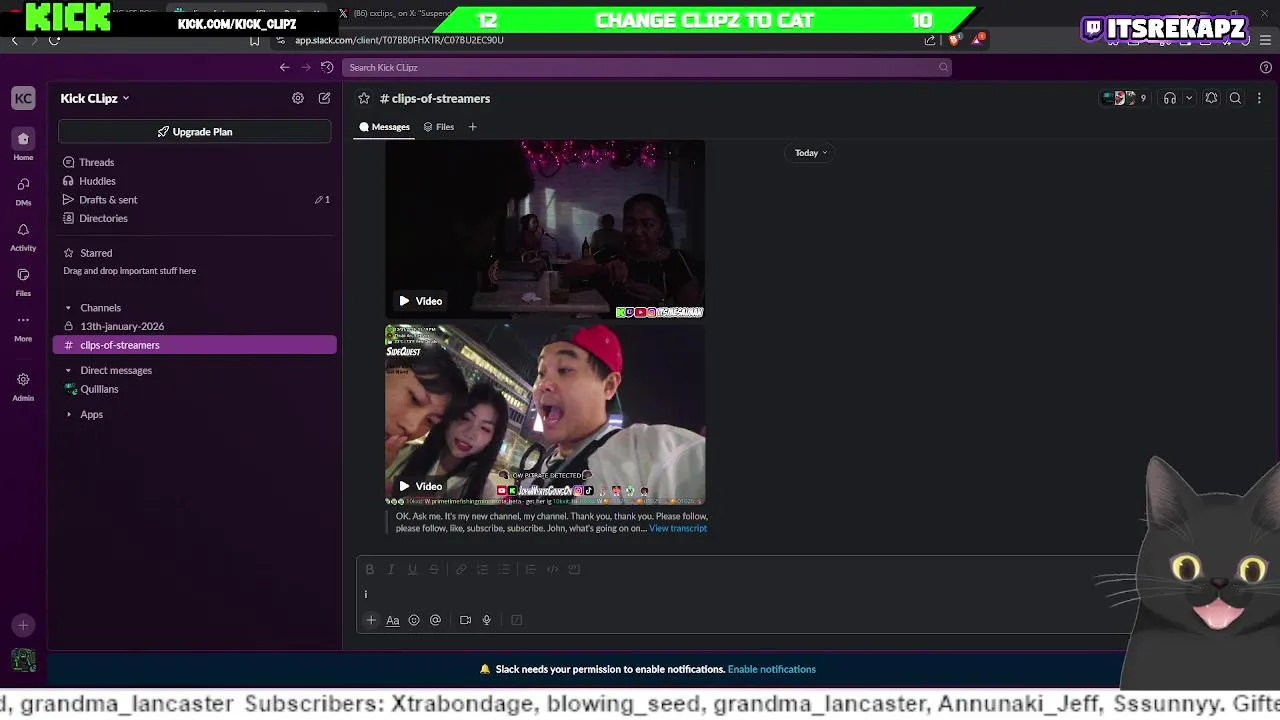Collapse the Channels section
Viewport: 1280px width, 720px height.
point(69,308)
